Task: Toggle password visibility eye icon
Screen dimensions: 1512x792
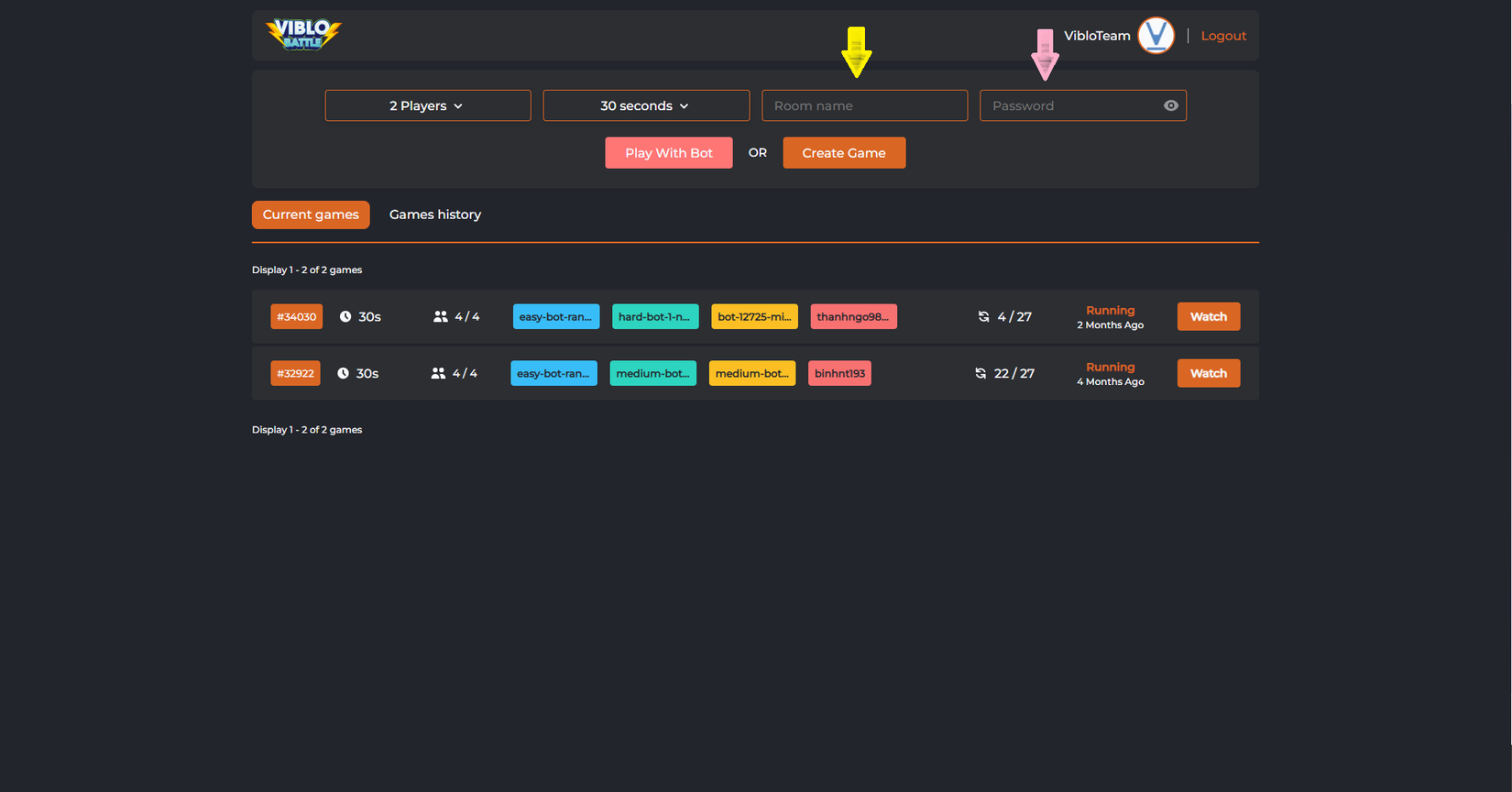Action: (1170, 105)
